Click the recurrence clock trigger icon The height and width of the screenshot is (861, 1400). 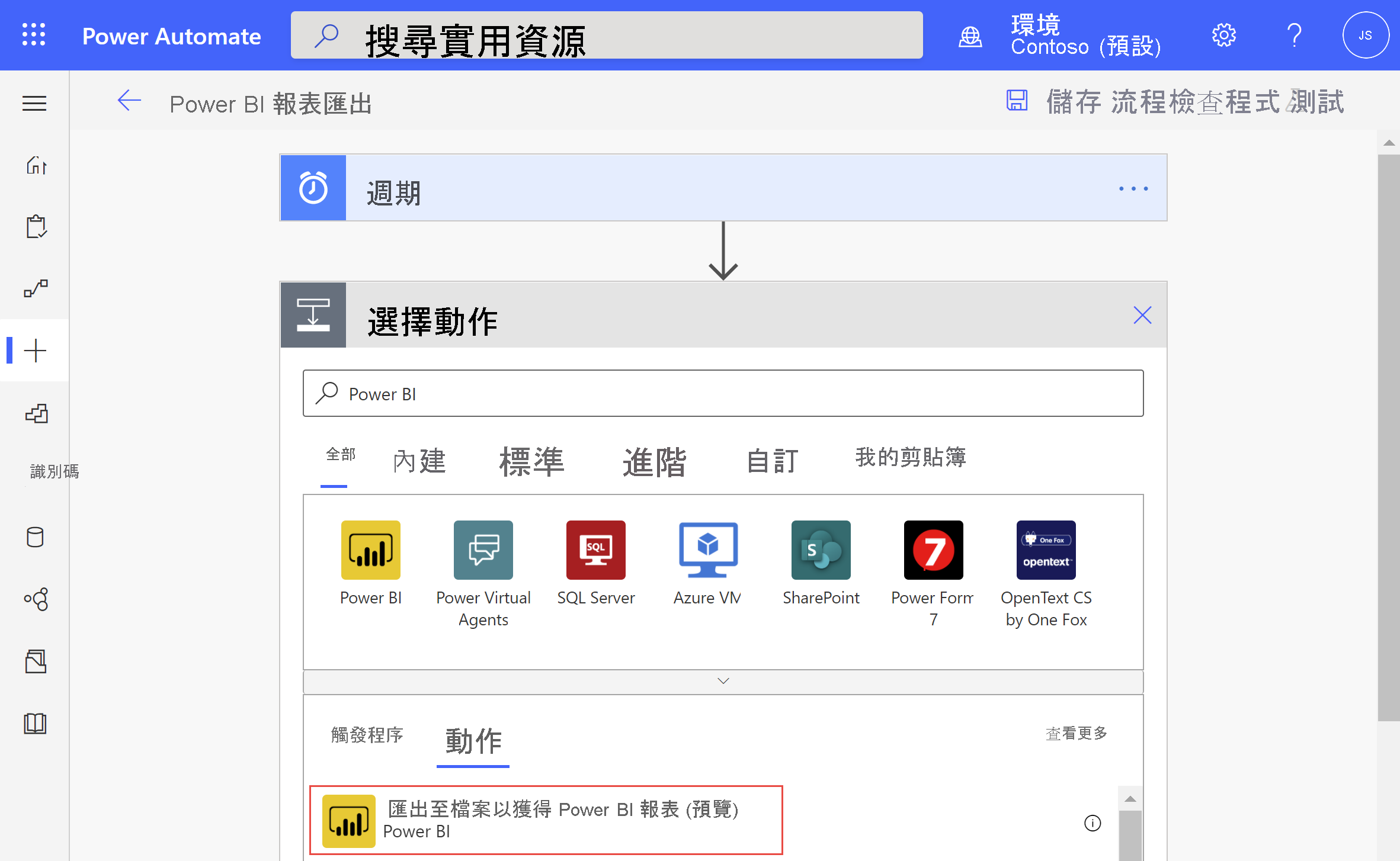[x=313, y=188]
